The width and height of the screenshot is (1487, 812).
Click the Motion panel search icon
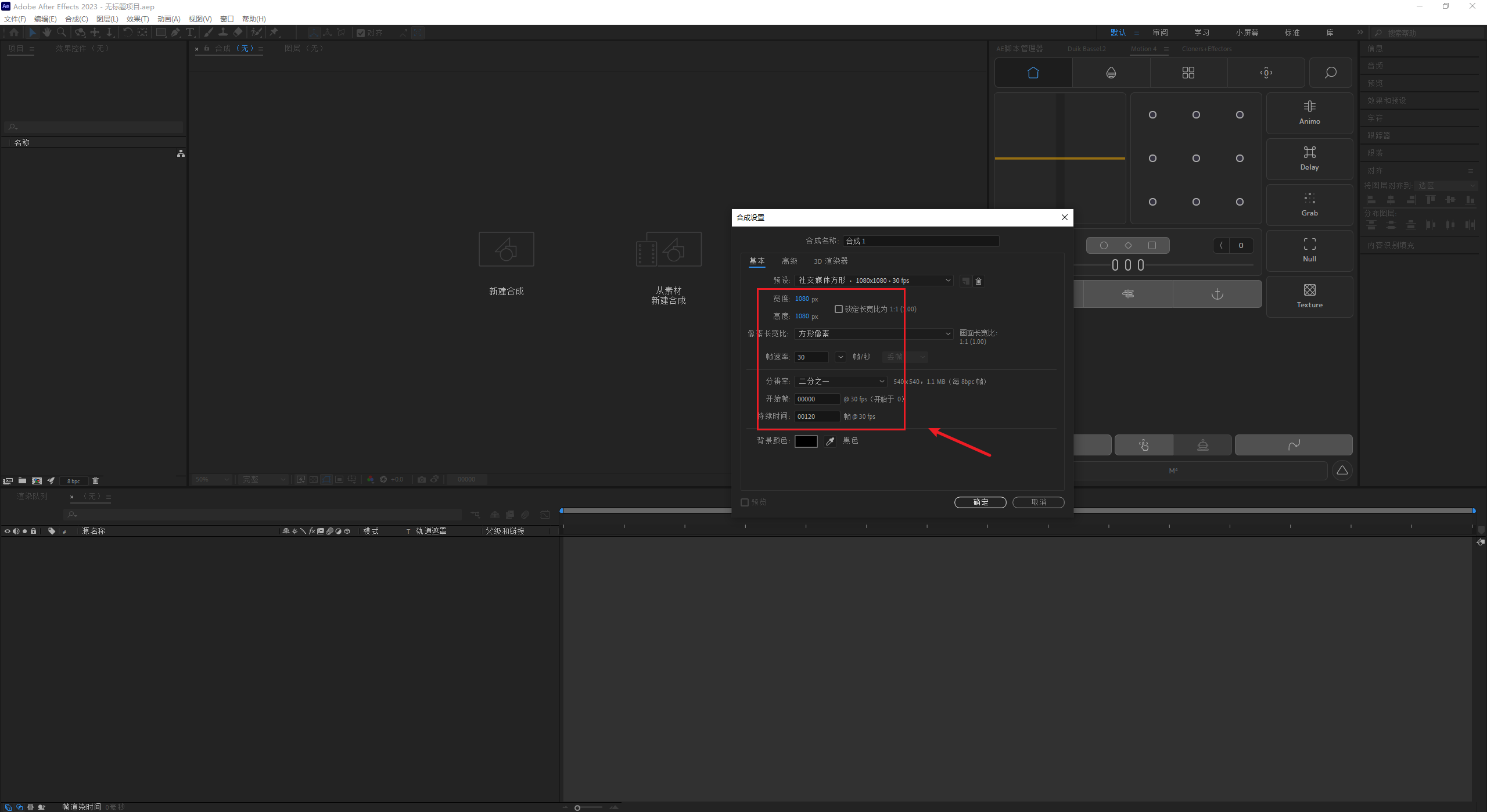coord(1330,73)
